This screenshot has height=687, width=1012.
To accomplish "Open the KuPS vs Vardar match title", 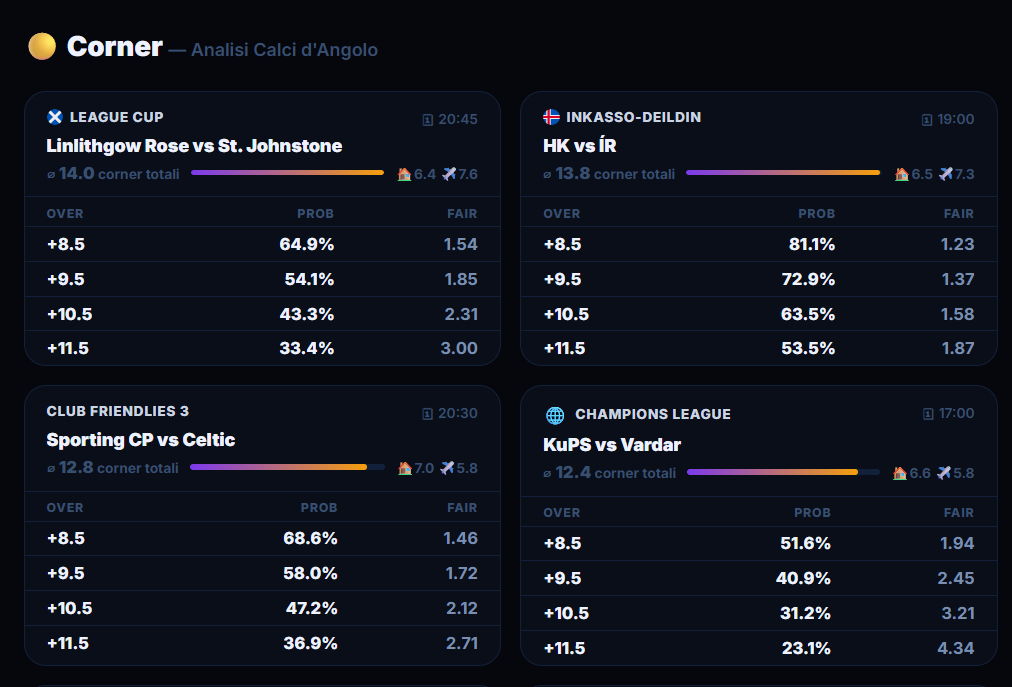I will (612, 445).
